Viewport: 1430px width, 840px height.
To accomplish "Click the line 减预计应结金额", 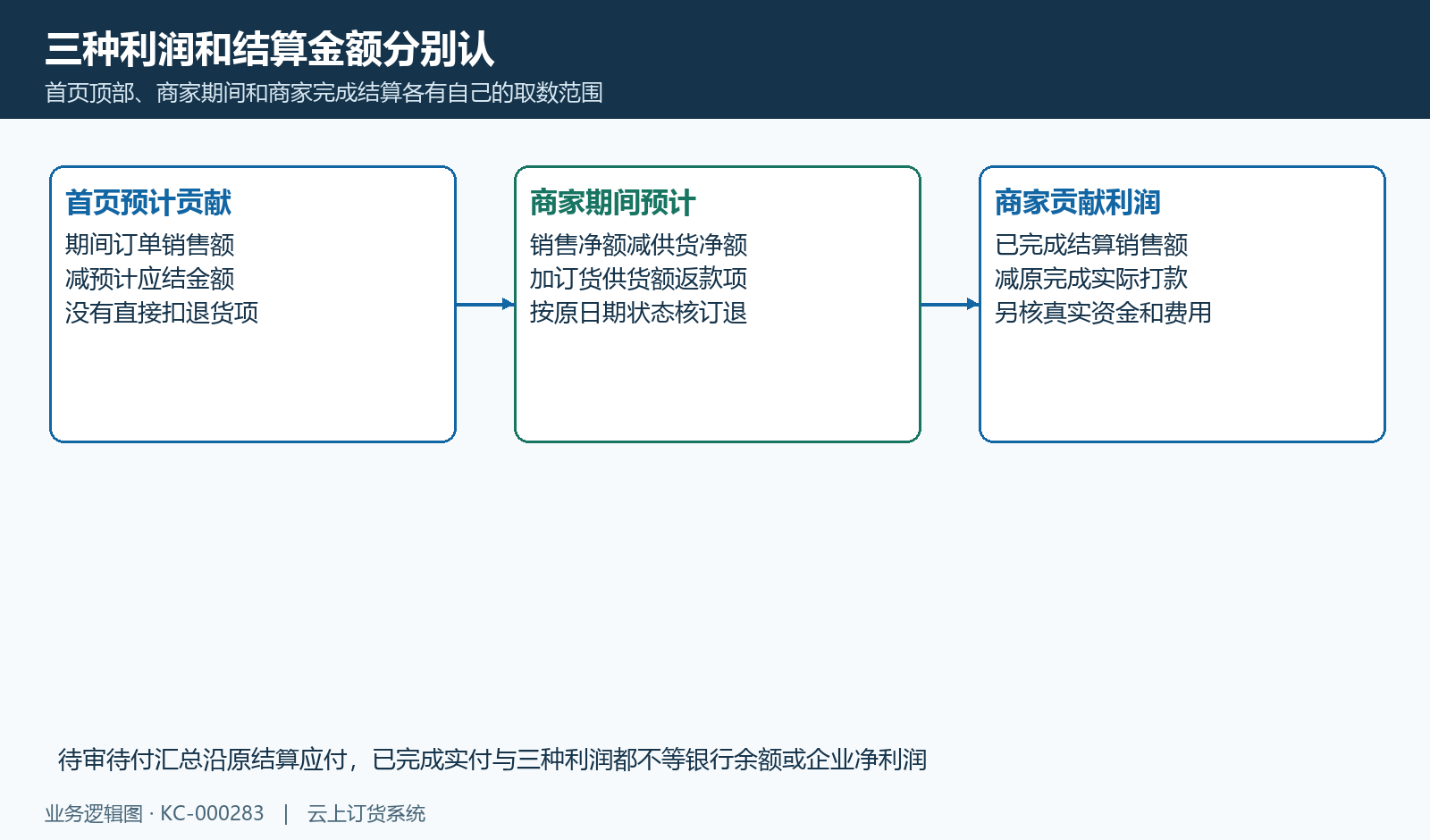I will (x=150, y=279).
